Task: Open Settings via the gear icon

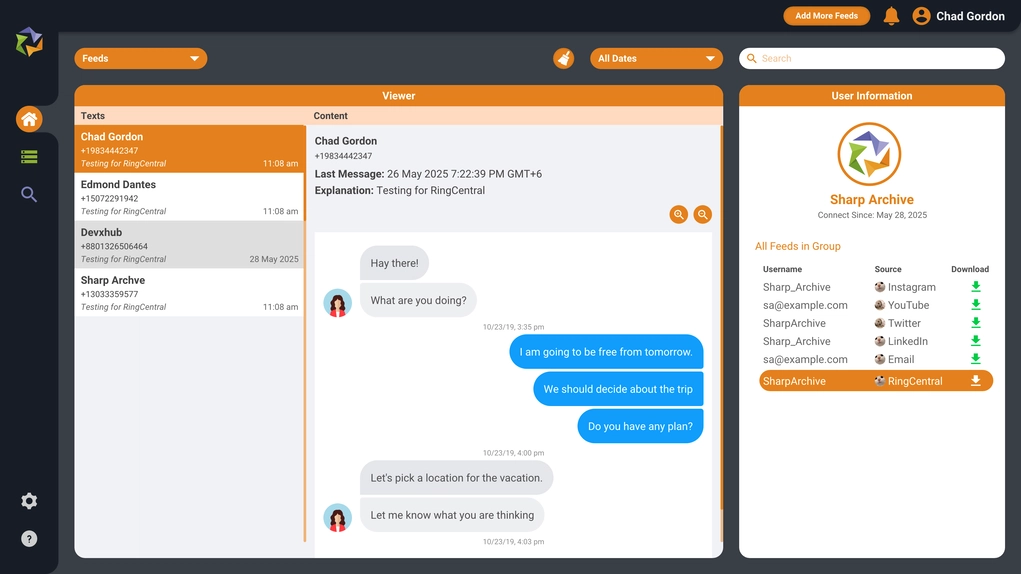Action: [29, 501]
